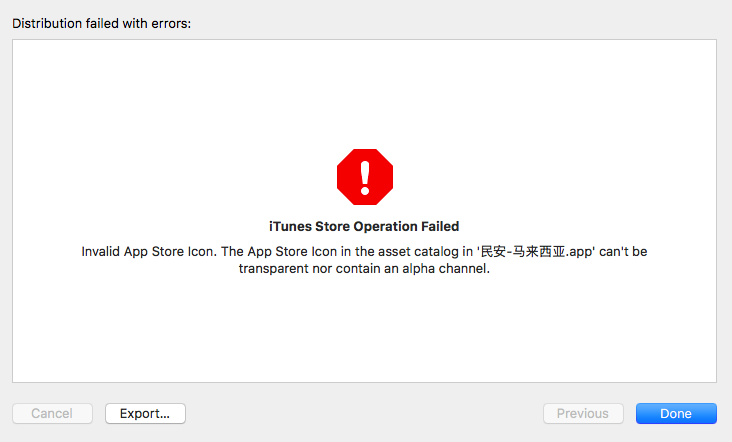Click the Export... button
Image resolution: width=732 pixels, height=442 pixels.
(145, 413)
